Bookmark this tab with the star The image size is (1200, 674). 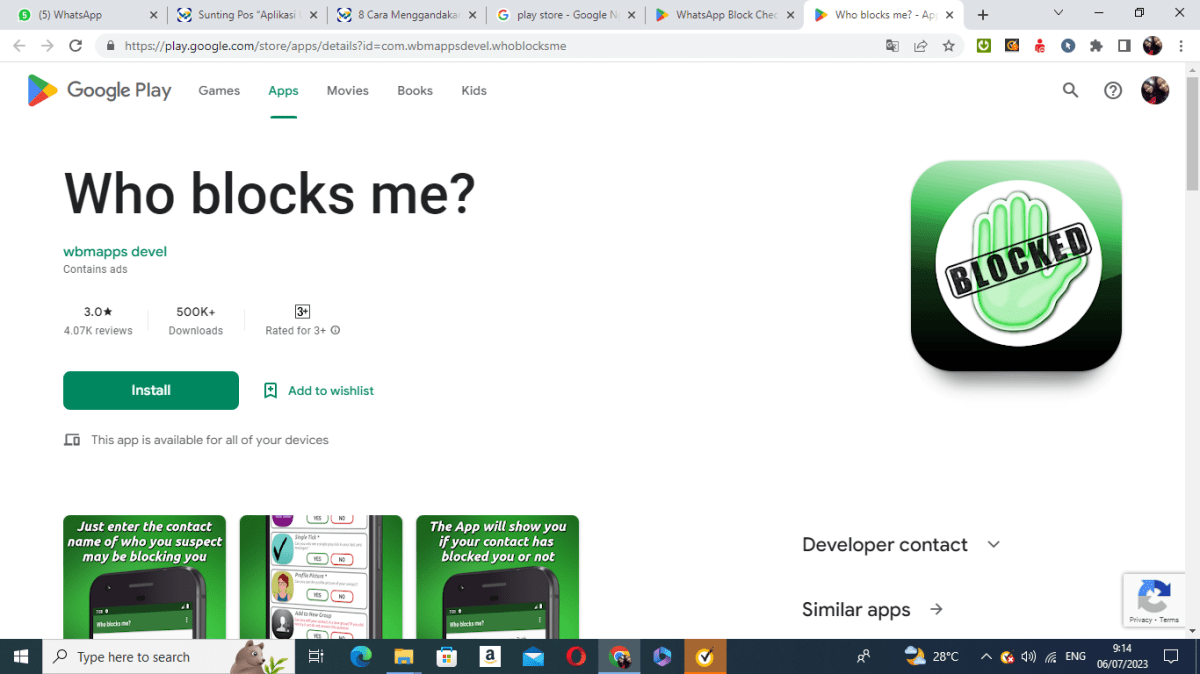948,45
